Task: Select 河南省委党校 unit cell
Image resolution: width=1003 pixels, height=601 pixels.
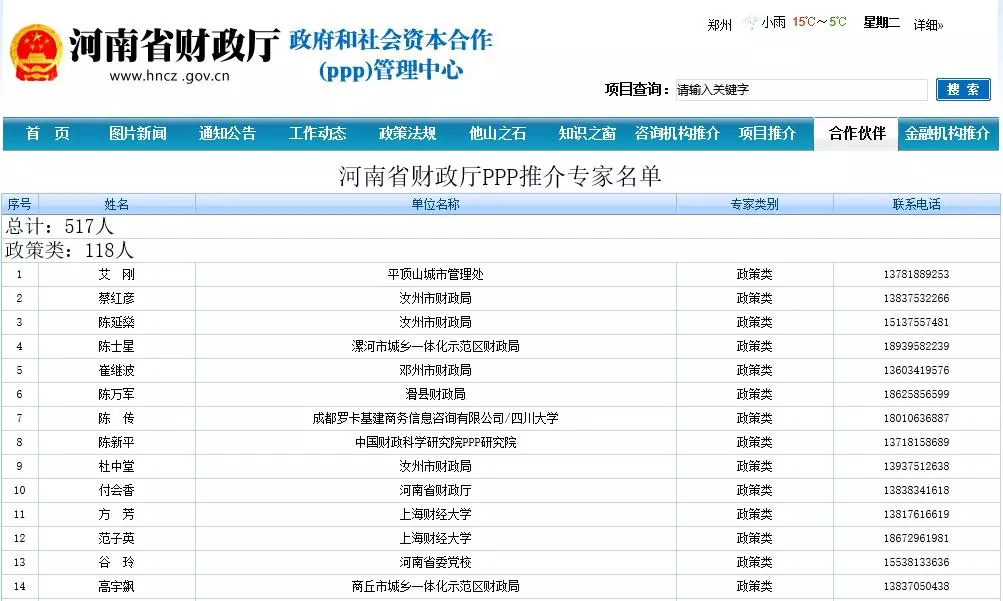Action: click(x=436, y=562)
